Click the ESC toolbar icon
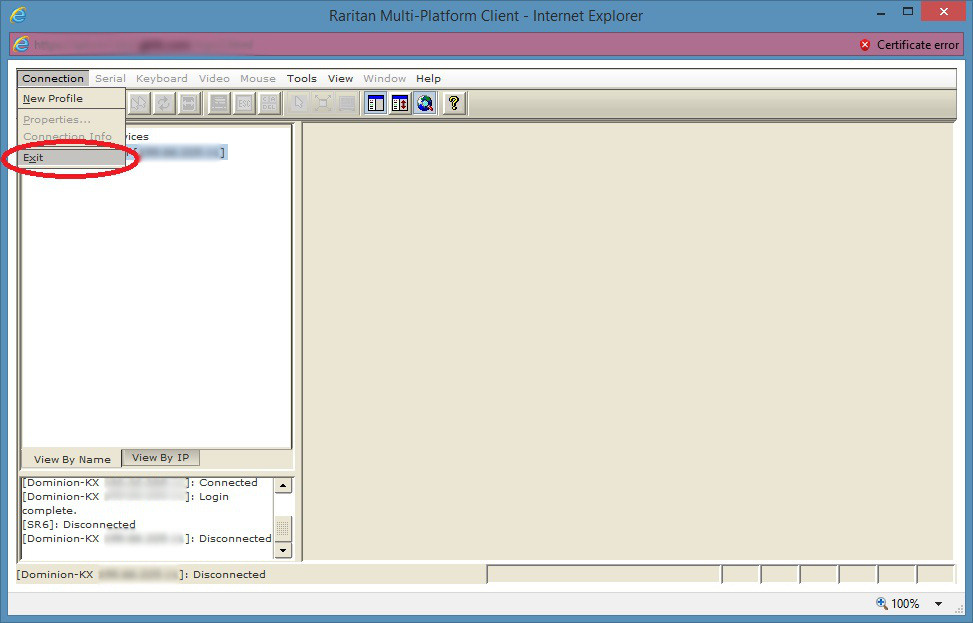This screenshot has height=623, width=973. click(x=244, y=104)
